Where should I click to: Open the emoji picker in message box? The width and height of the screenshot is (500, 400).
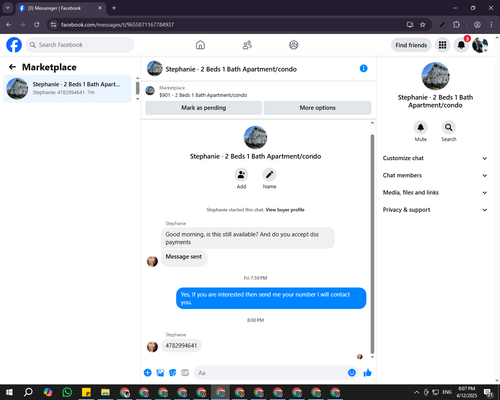pyautogui.click(x=352, y=373)
